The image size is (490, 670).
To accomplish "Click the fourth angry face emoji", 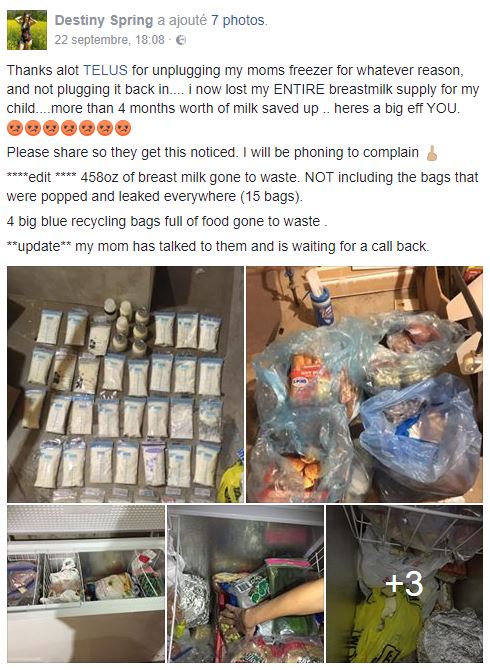I will pos(69,128).
